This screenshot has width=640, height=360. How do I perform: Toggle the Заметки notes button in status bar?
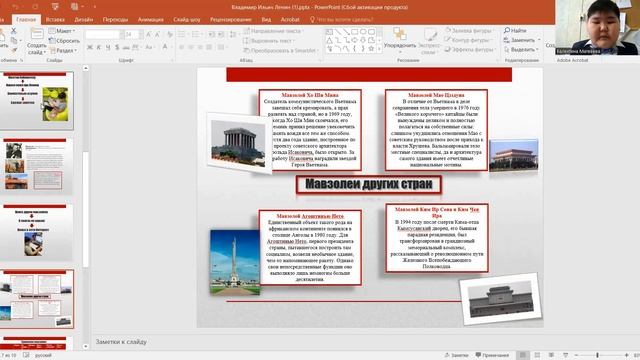click(x=456, y=356)
